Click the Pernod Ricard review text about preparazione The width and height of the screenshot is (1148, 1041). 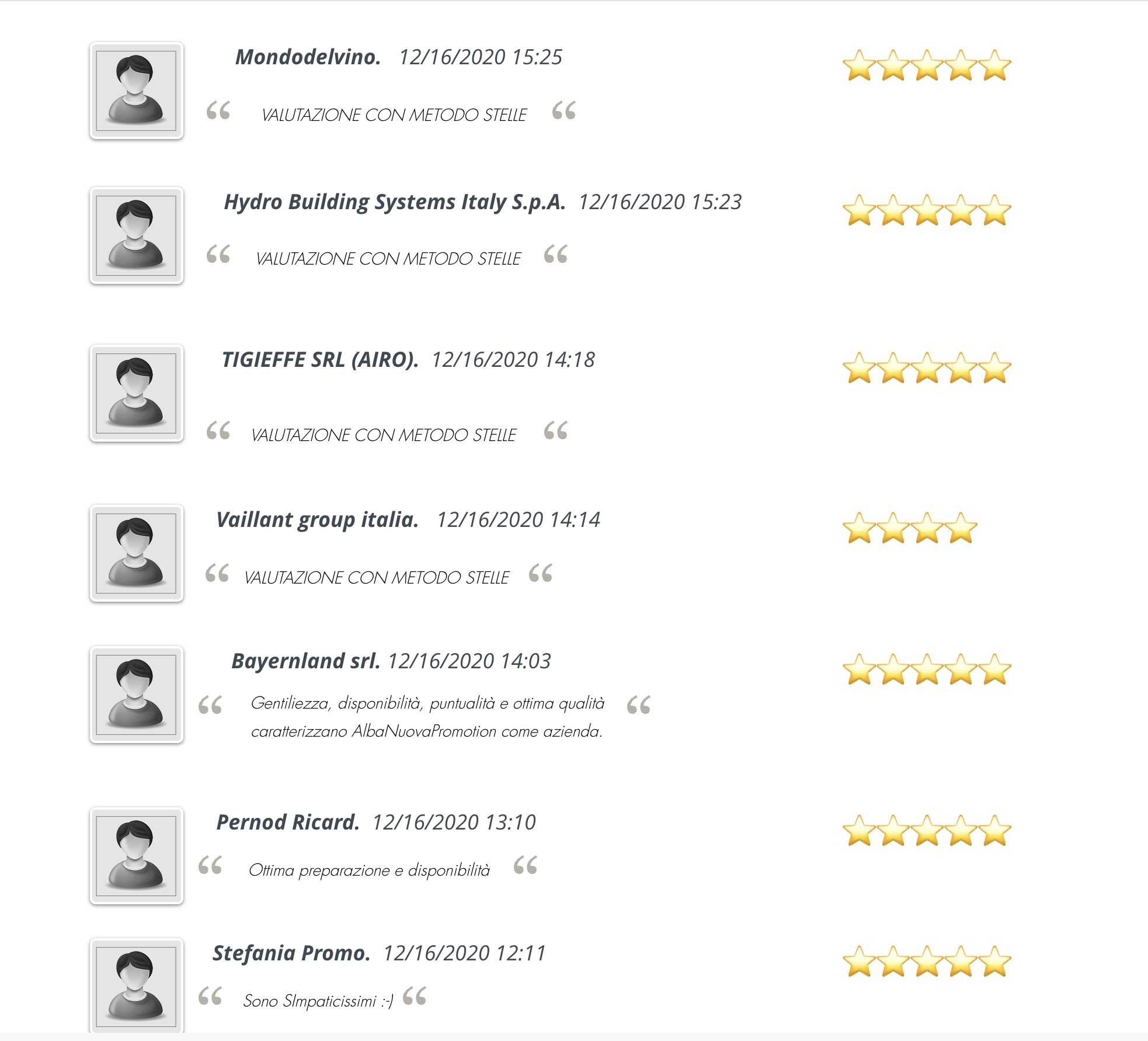[x=369, y=870]
